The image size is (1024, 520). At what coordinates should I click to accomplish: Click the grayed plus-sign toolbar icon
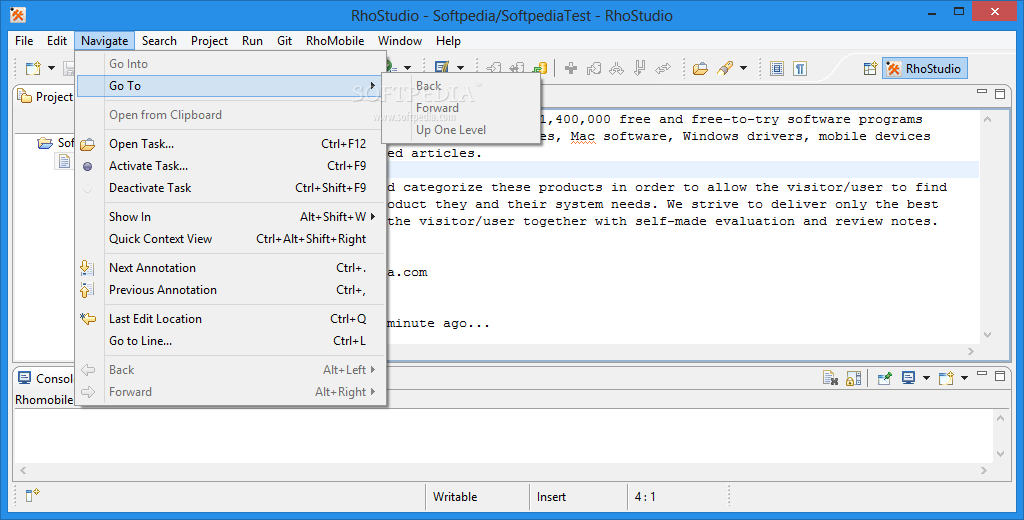coord(571,68)
